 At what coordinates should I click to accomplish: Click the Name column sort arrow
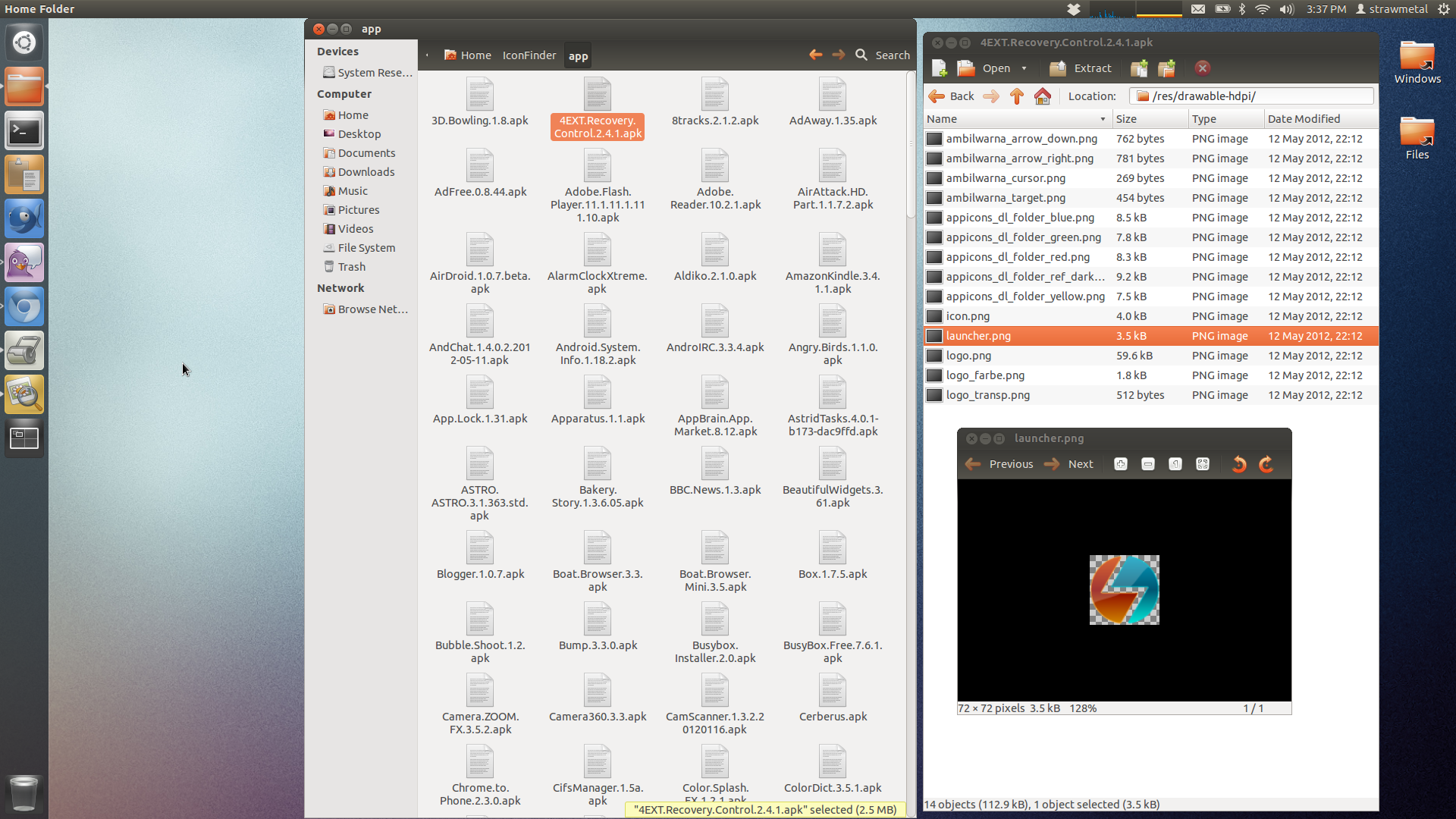pos(1103,119)
